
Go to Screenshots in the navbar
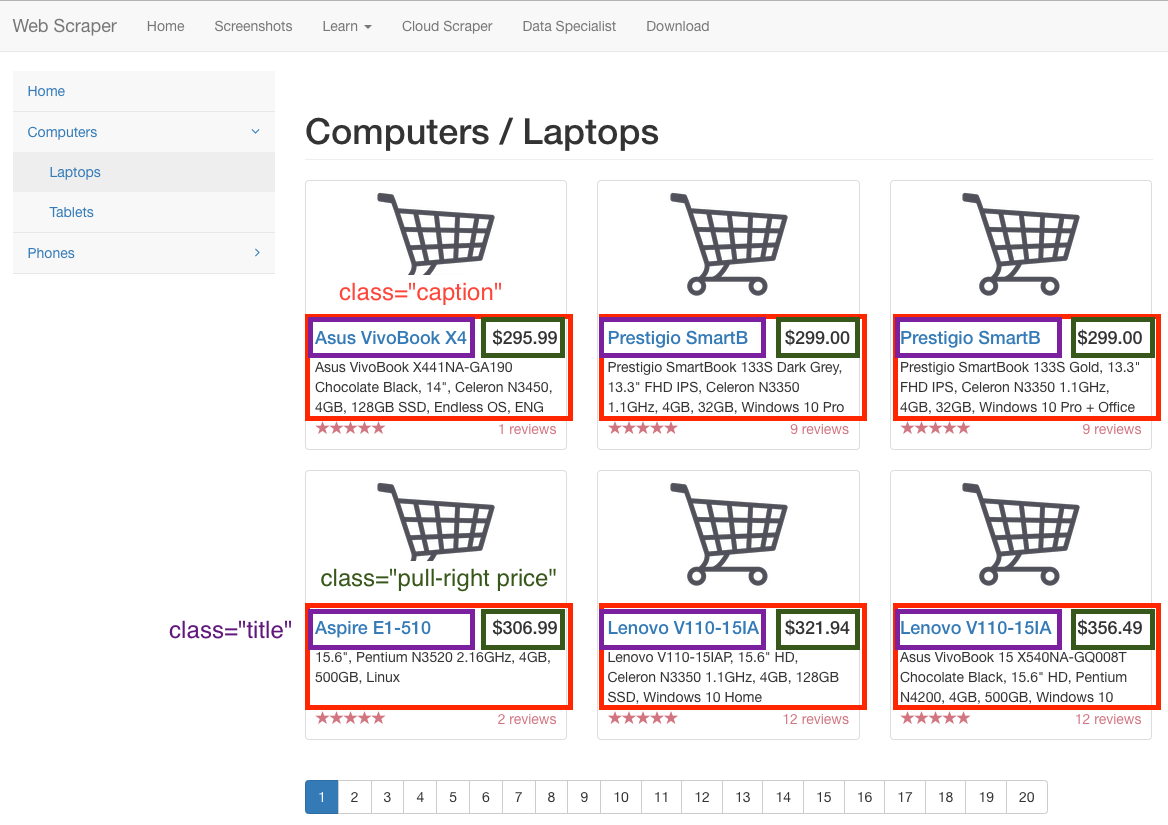coord(253,26)
